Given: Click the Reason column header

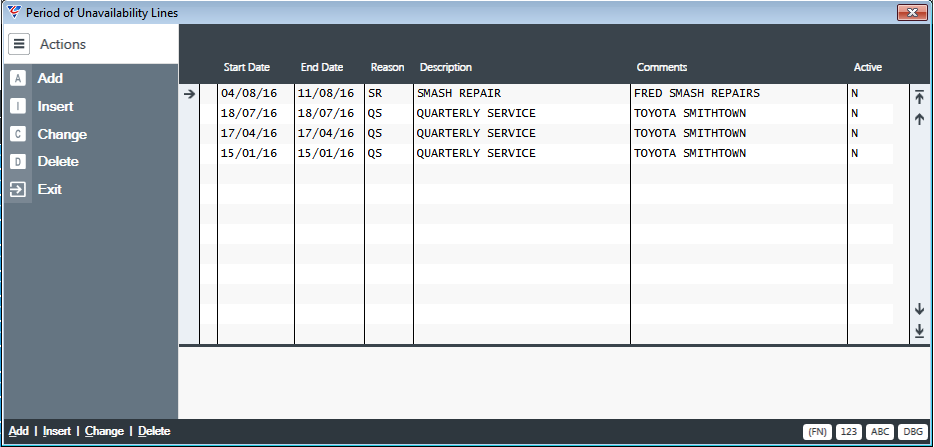Looking at the screenshot, I should (387, 67).
